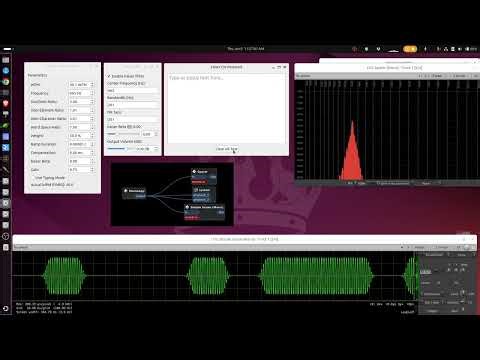Screen dimensions: 480x360
Task: Click the Noise Amp spinbox arrows
Action: [x=92, y=161]
